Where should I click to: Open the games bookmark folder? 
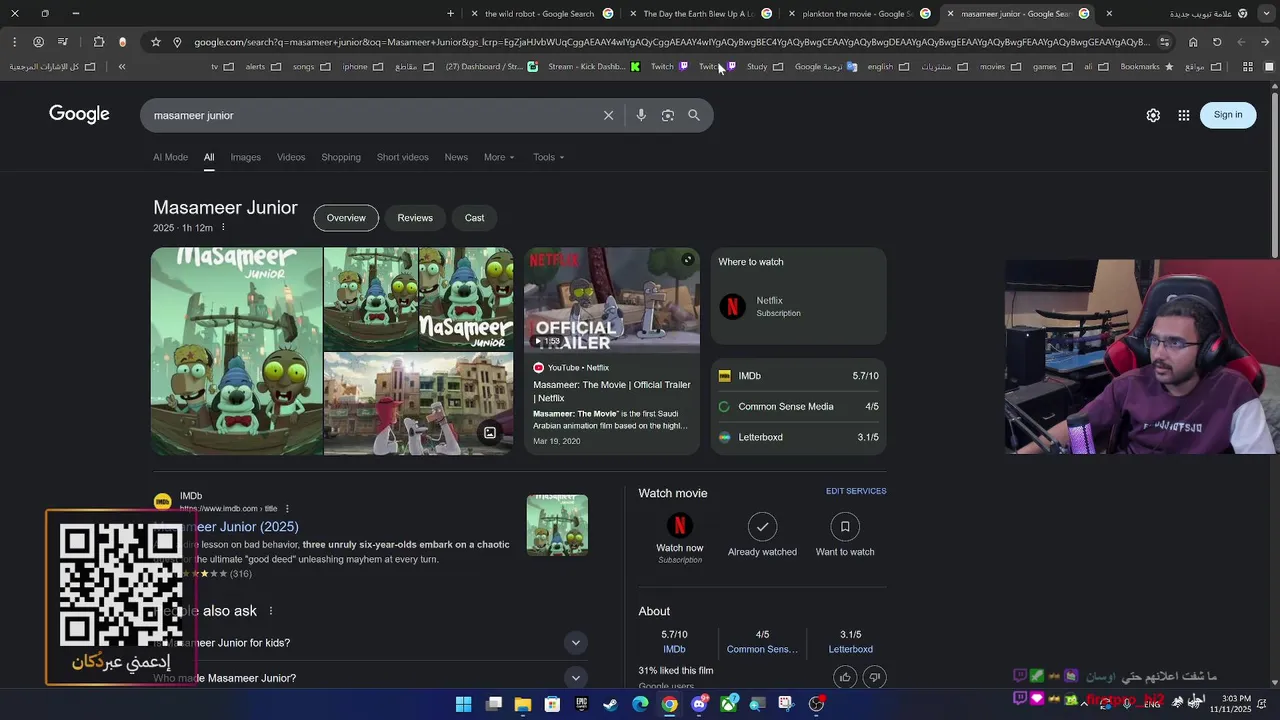(1052, 67)
